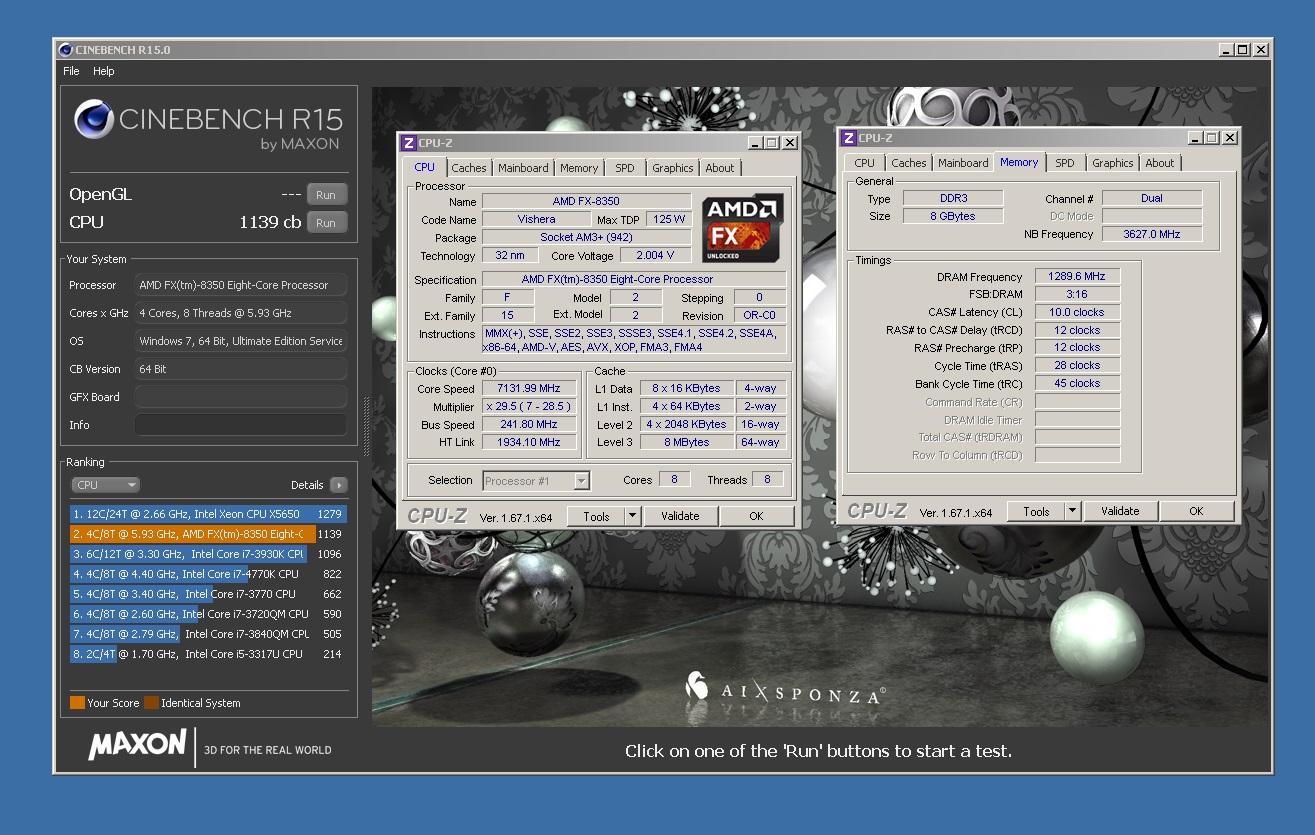Select Xeon X5650 ranking entry
This screenshot has height=835, width=1315.
click(208, 514)
